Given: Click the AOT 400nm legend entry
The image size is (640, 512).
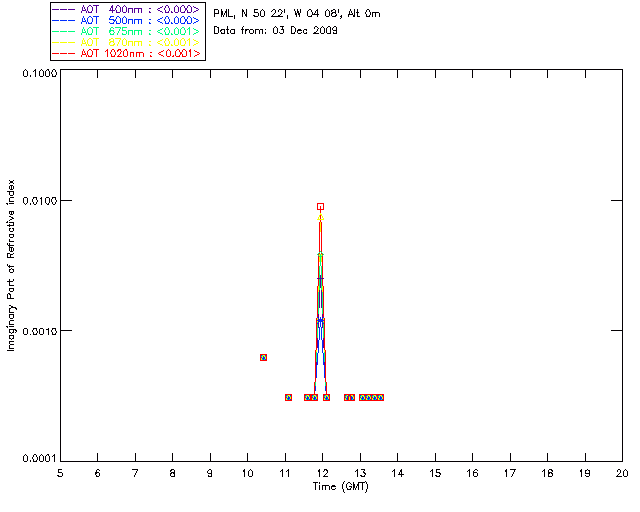Looking at the screenshot, I should [x=127, y=9].
